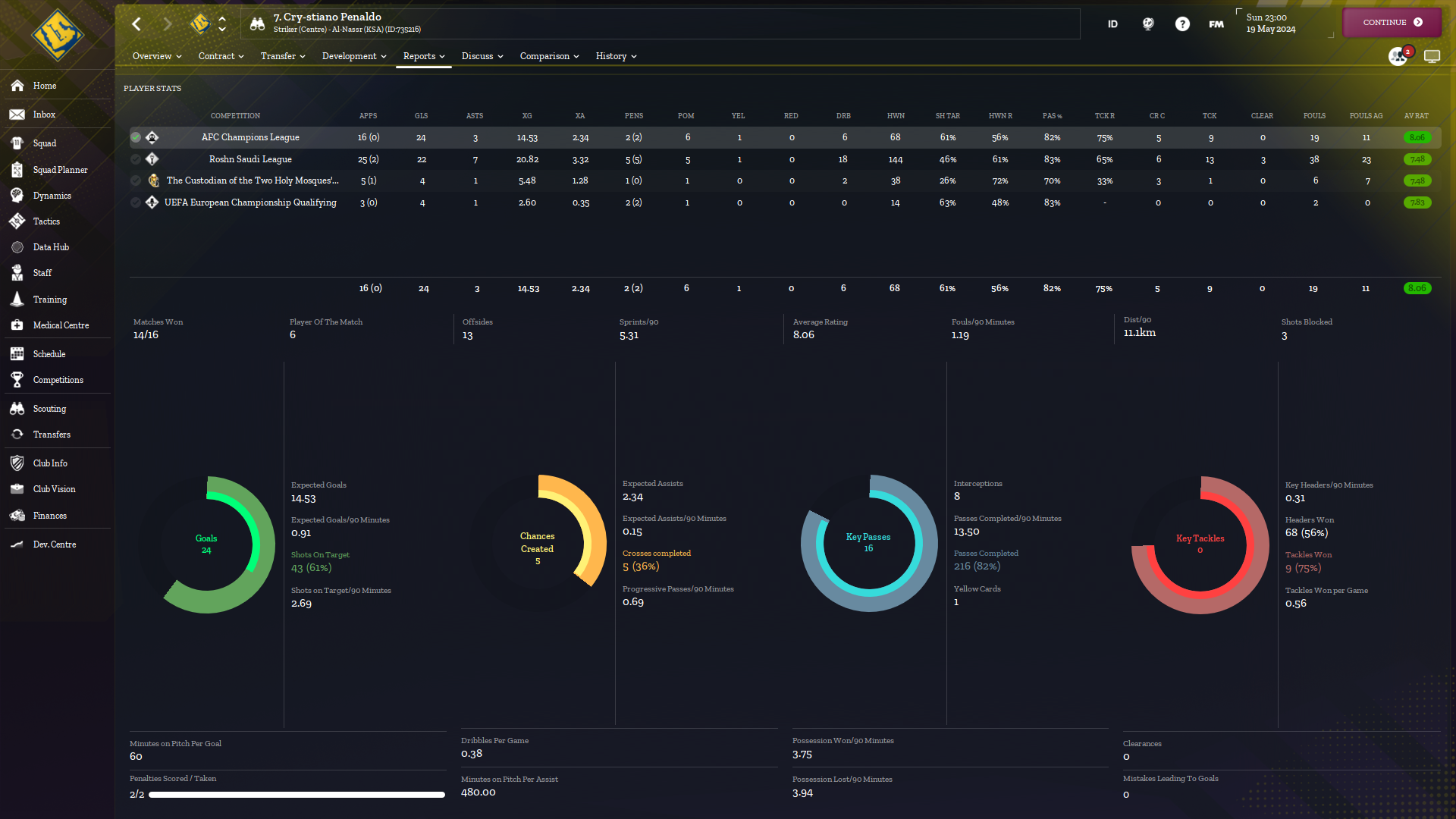Click the date Sun 23:00 19 May 2024
This screenshot has width=1456, height=819.
coord(1271,24)
